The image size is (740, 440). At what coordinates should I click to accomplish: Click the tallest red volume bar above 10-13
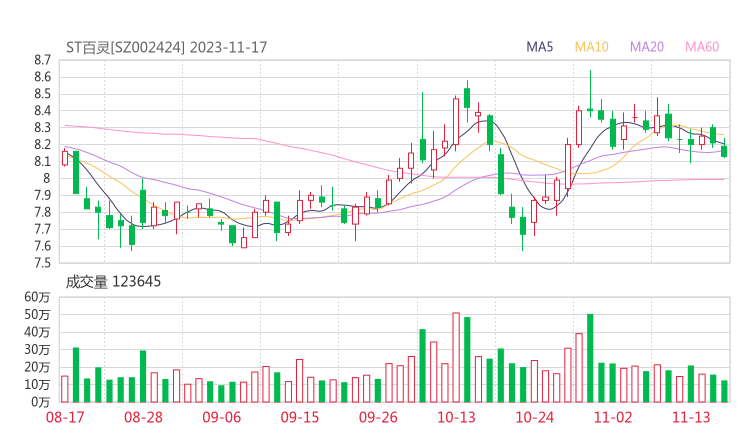(456, 357)
